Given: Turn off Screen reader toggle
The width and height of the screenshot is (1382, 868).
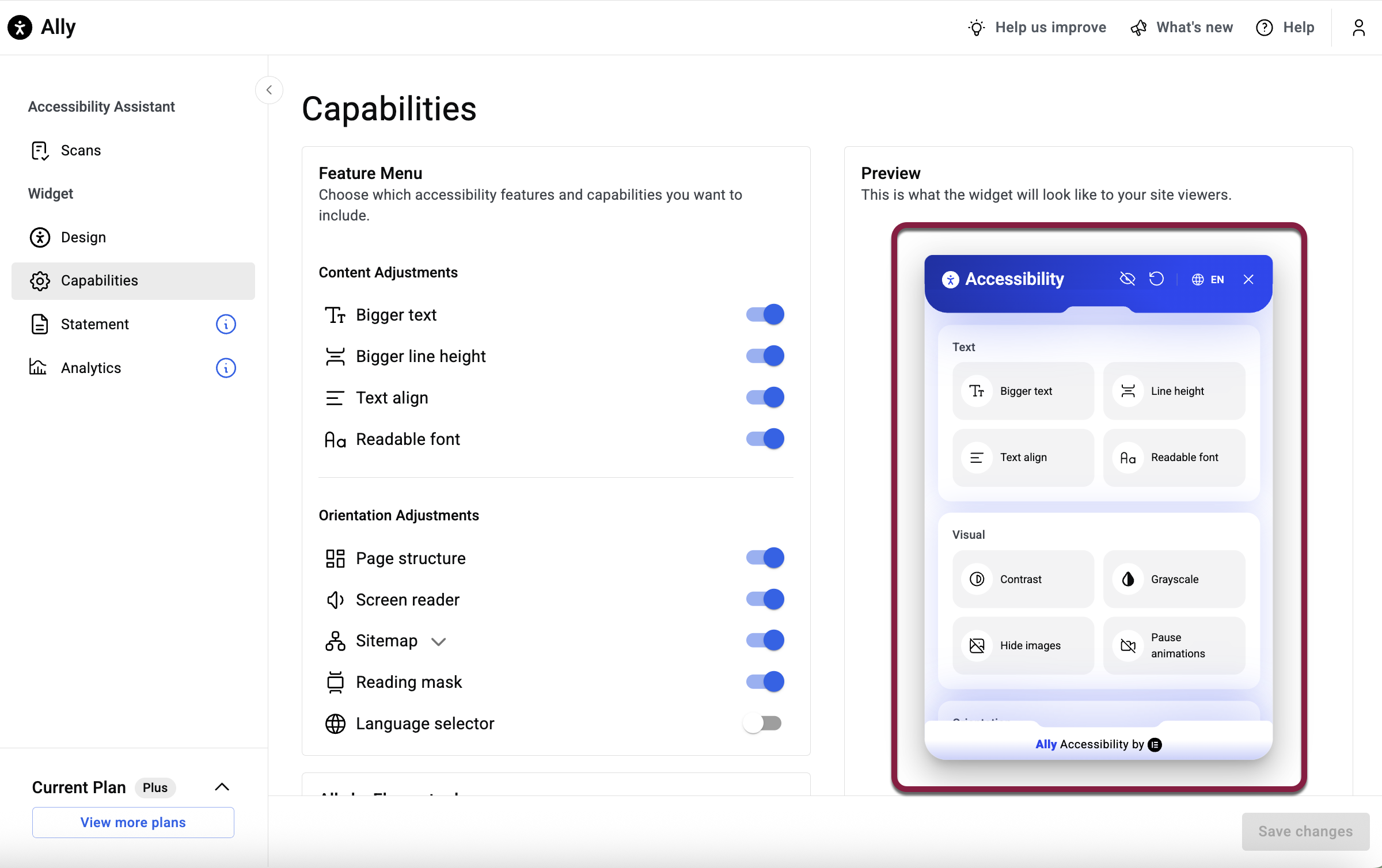Looking at the screenshot, I should (765, 599).
